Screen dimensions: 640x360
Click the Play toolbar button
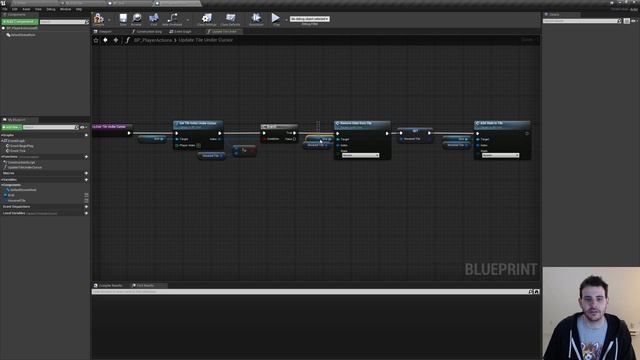pos(276,19)
